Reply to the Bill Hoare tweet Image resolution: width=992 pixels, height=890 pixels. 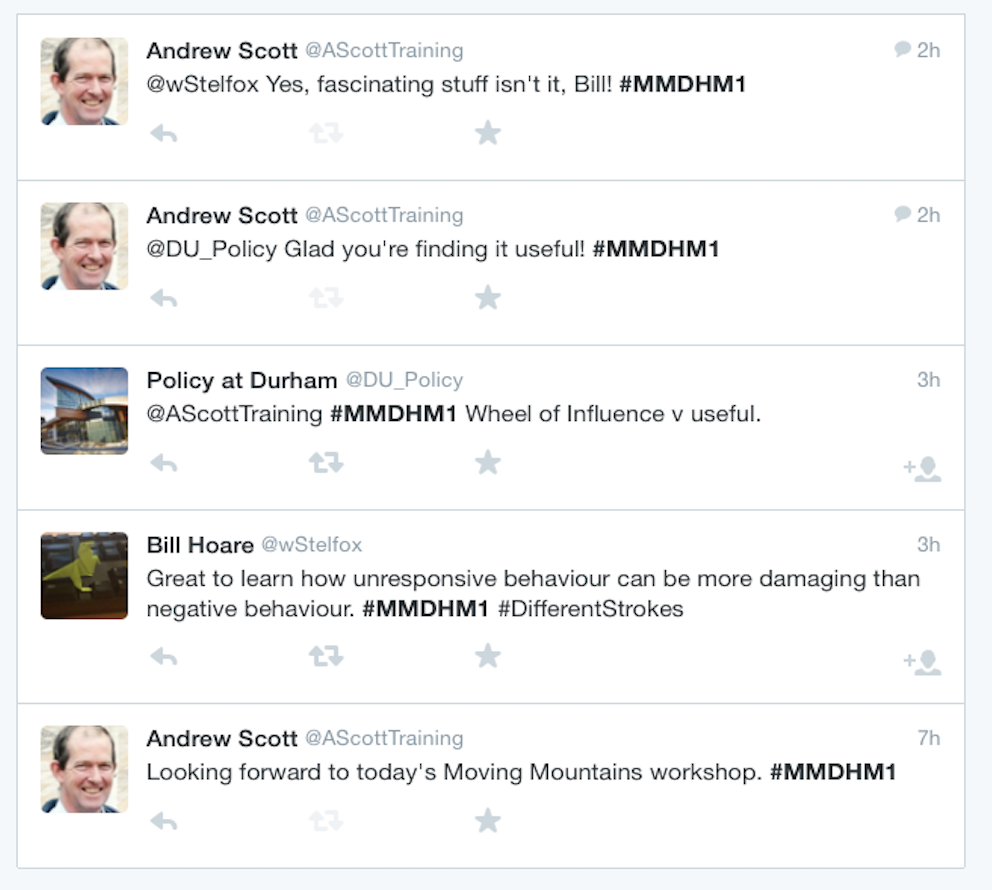point(164,657)
